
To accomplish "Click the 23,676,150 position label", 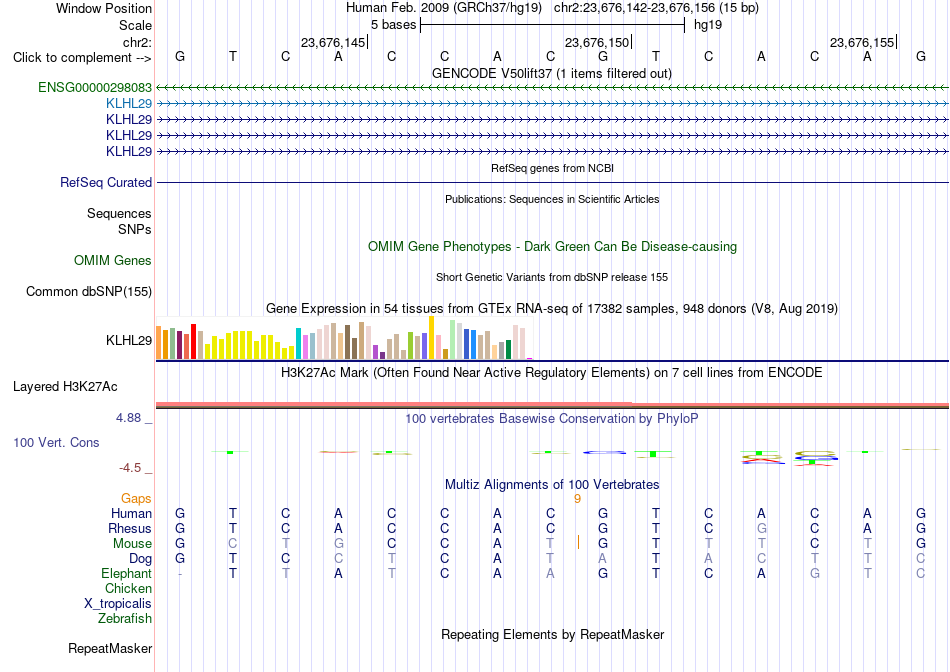I will pyautogui.click(x=597, y=42).
